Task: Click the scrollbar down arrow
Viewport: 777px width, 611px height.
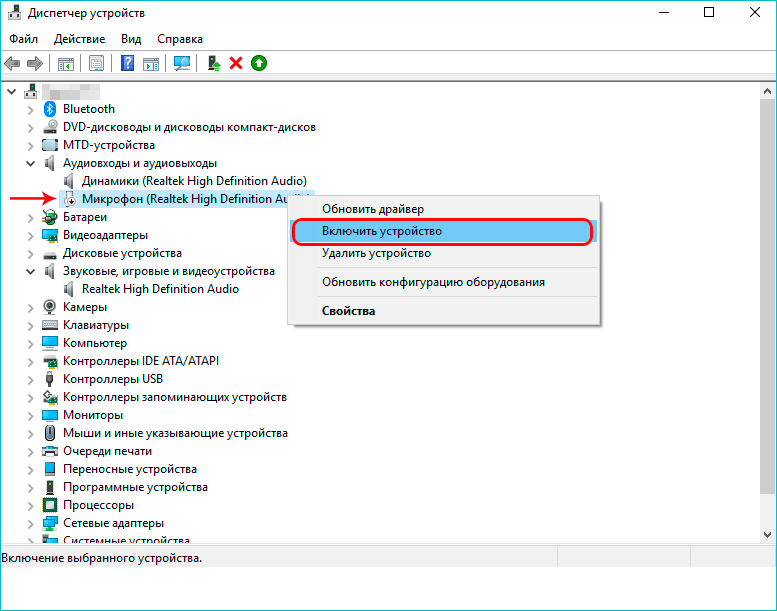Action: pyautogui.click(x=768, y=535)
